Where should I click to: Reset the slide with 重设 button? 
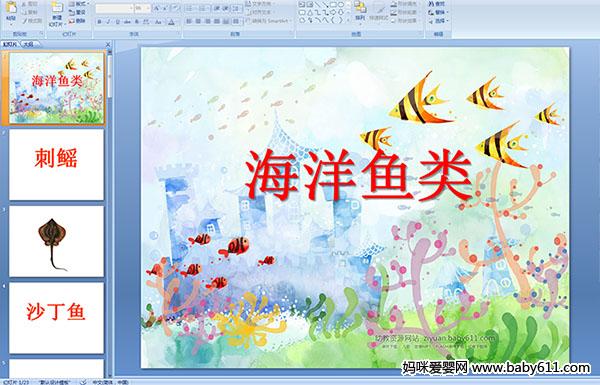pos(77,13)
